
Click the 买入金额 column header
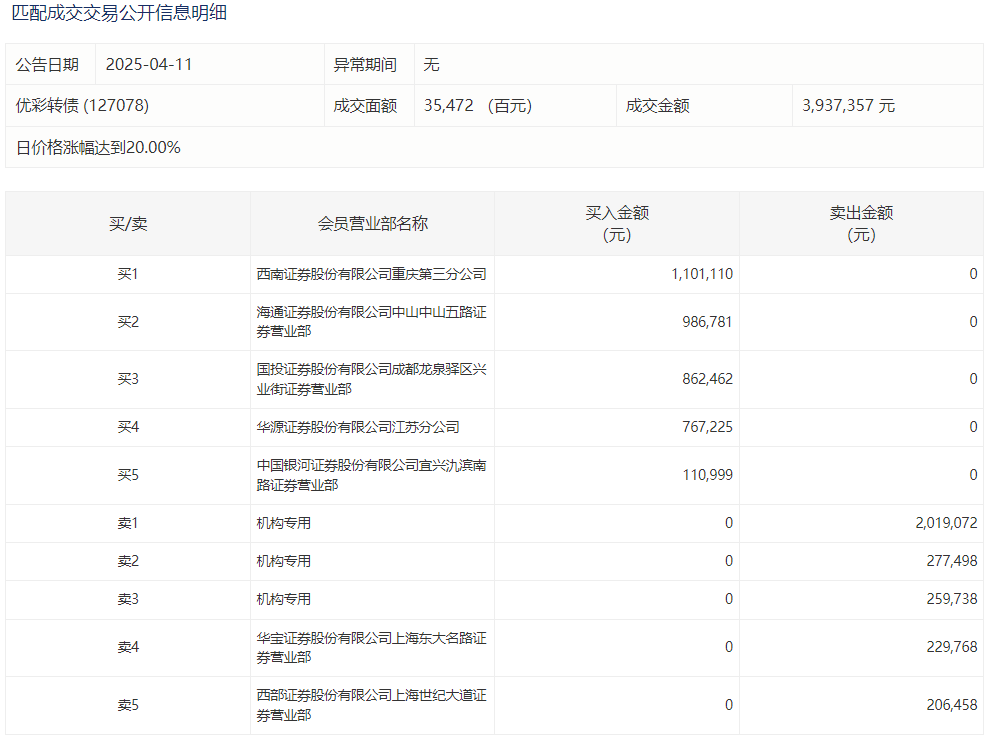pyautogui.click(x=617, y=224)
